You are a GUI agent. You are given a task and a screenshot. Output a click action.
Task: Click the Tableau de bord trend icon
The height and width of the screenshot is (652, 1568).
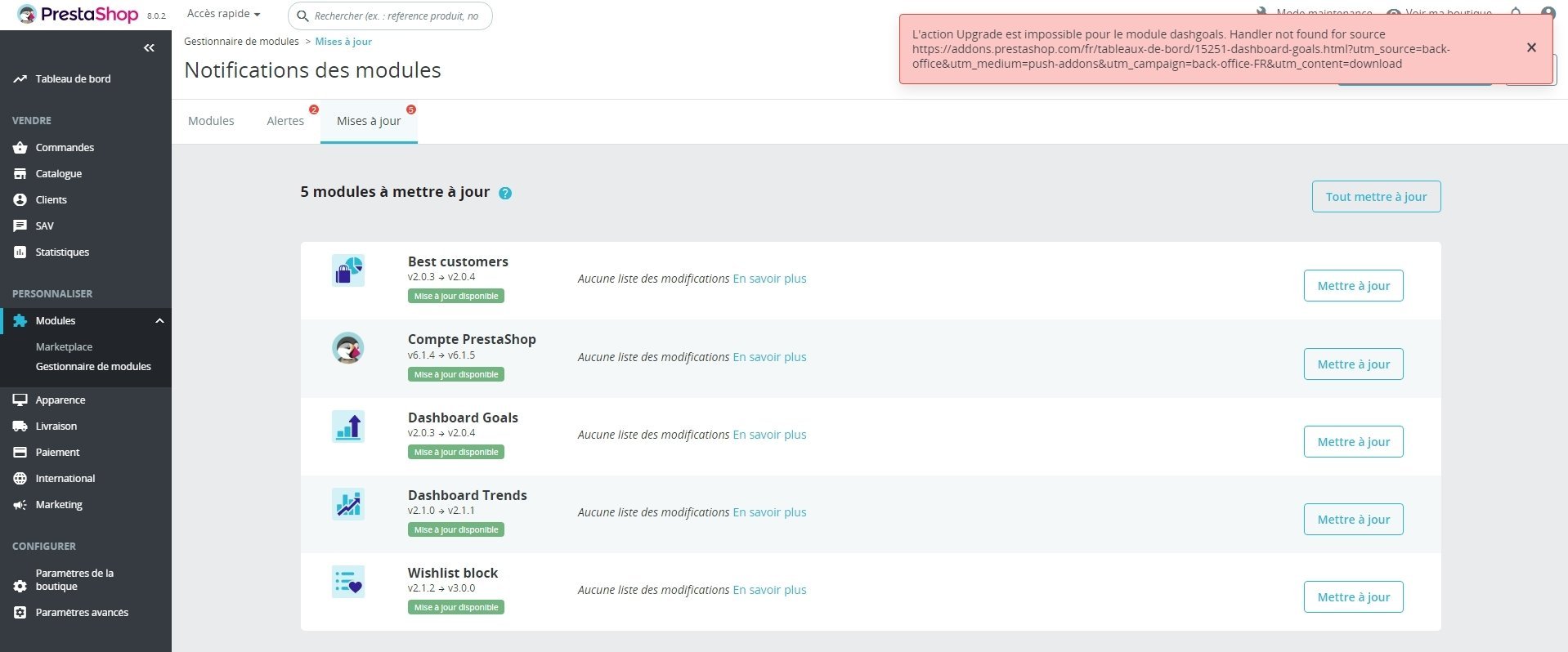[20, 79]
